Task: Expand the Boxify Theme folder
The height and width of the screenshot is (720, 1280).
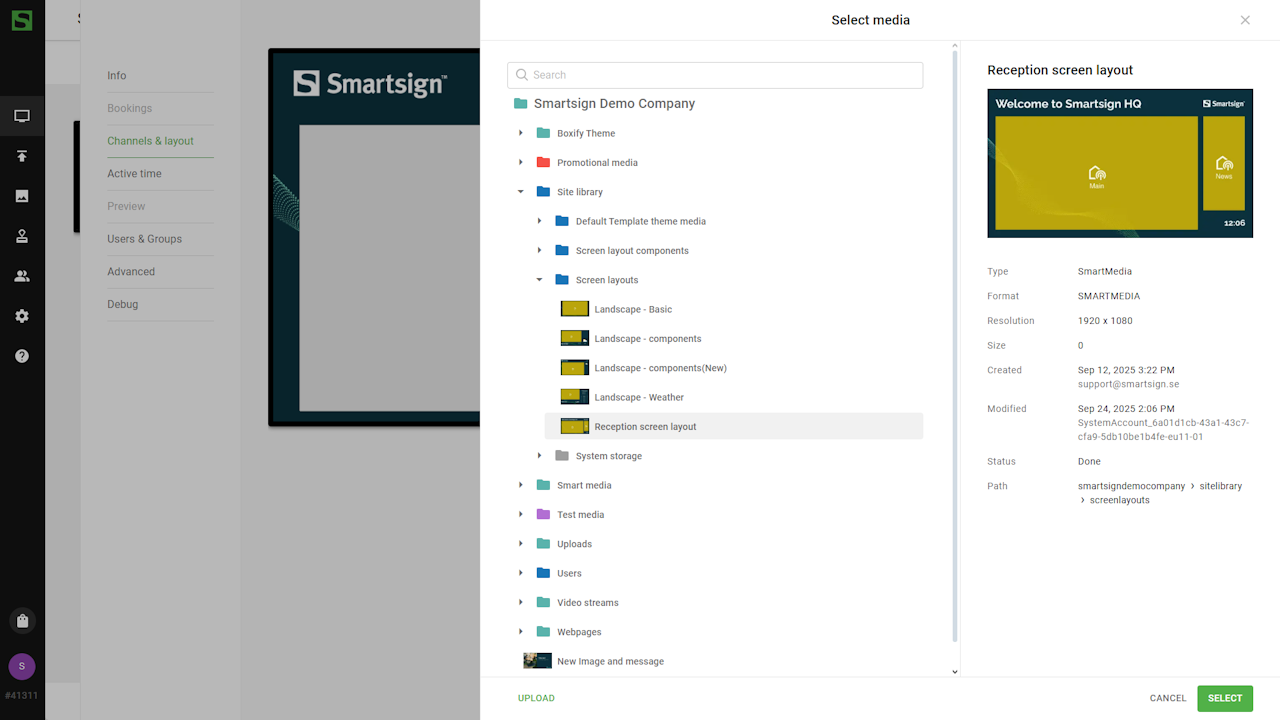Action: (x=521, y=133)
